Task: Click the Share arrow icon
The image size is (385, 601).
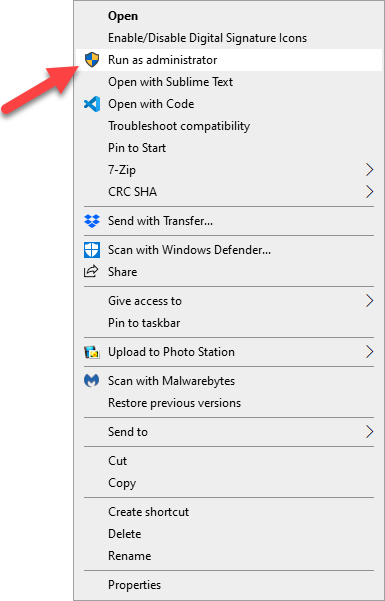Action: point(91,271)
